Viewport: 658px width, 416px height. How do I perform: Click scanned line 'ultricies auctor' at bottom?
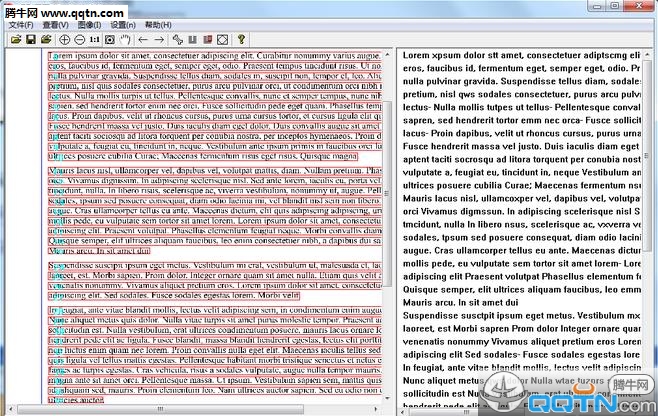pos(76,400)
